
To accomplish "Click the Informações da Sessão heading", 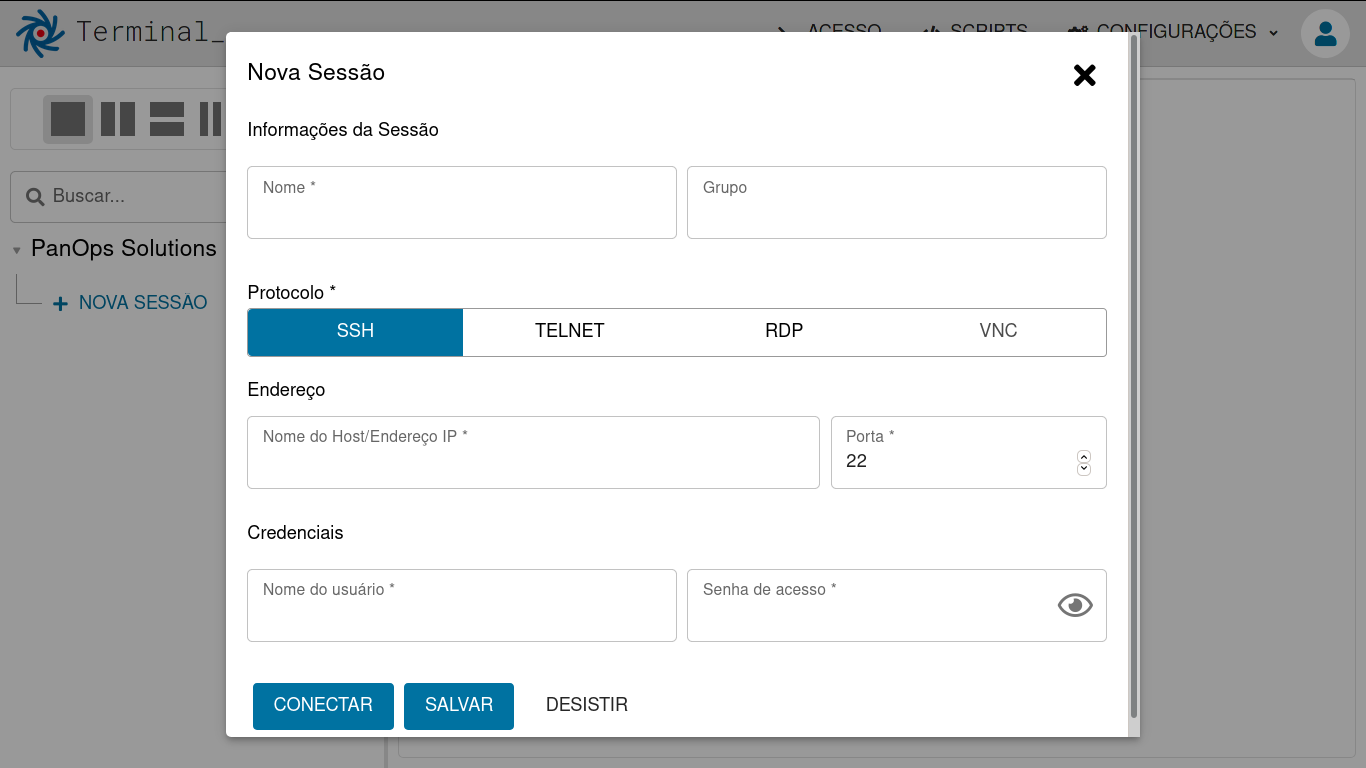I will click(343, 130).
